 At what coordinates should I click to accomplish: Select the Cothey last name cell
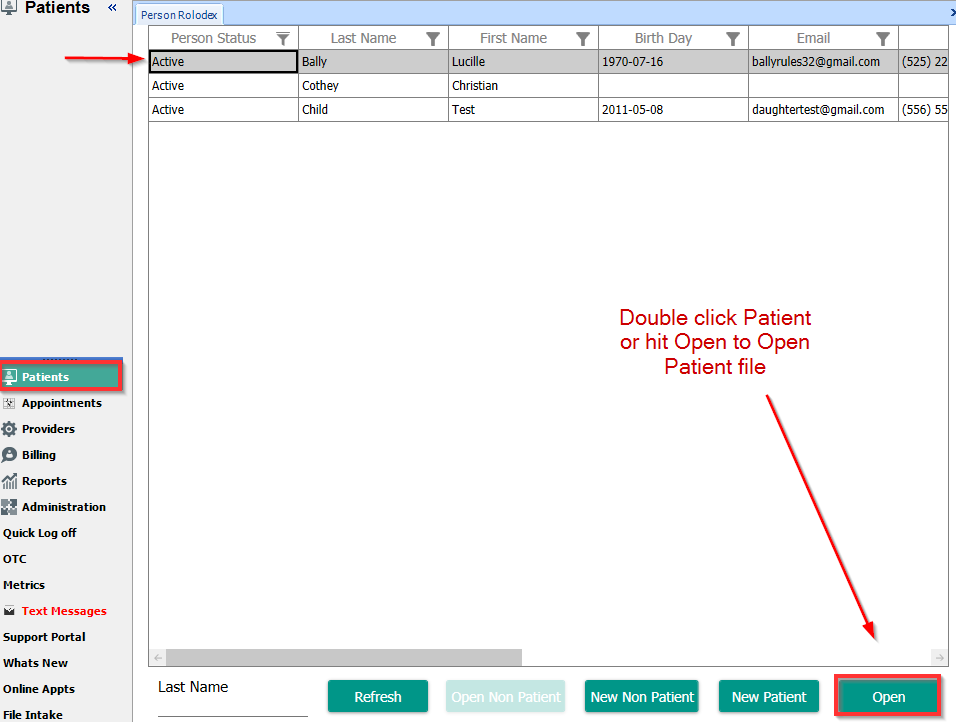coord(373,85)
